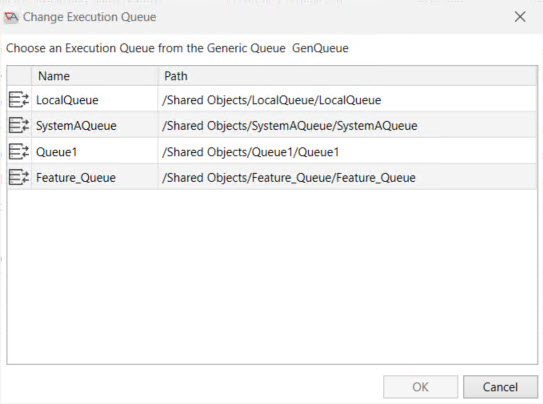543x404 pixels.
Task: Click the Path column header
Action: pos(348,76)
